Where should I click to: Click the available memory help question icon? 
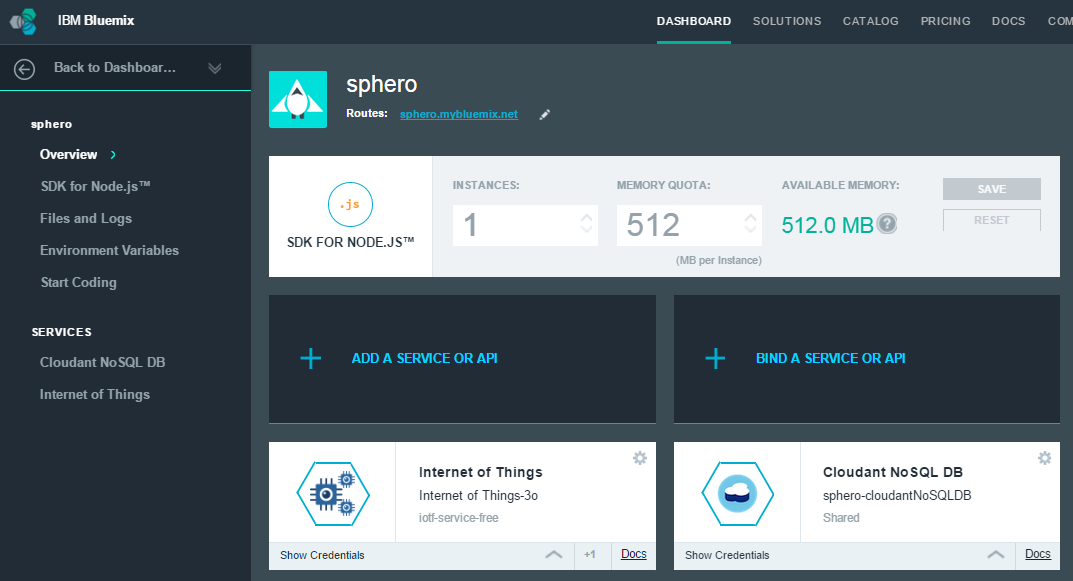coord(887,224)
